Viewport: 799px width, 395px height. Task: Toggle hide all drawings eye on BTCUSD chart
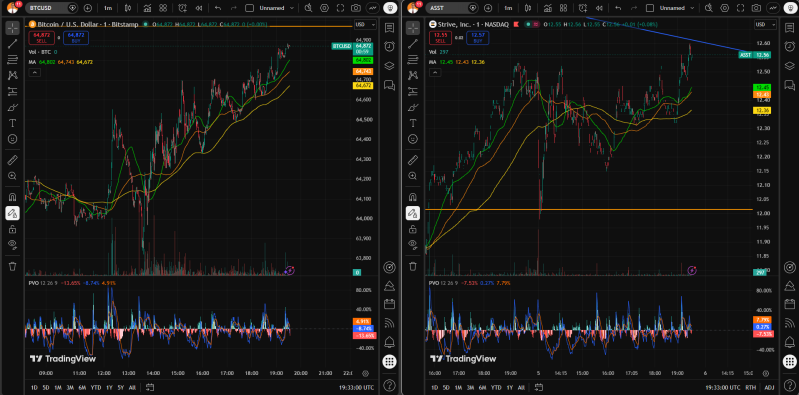tap(13, 244)
